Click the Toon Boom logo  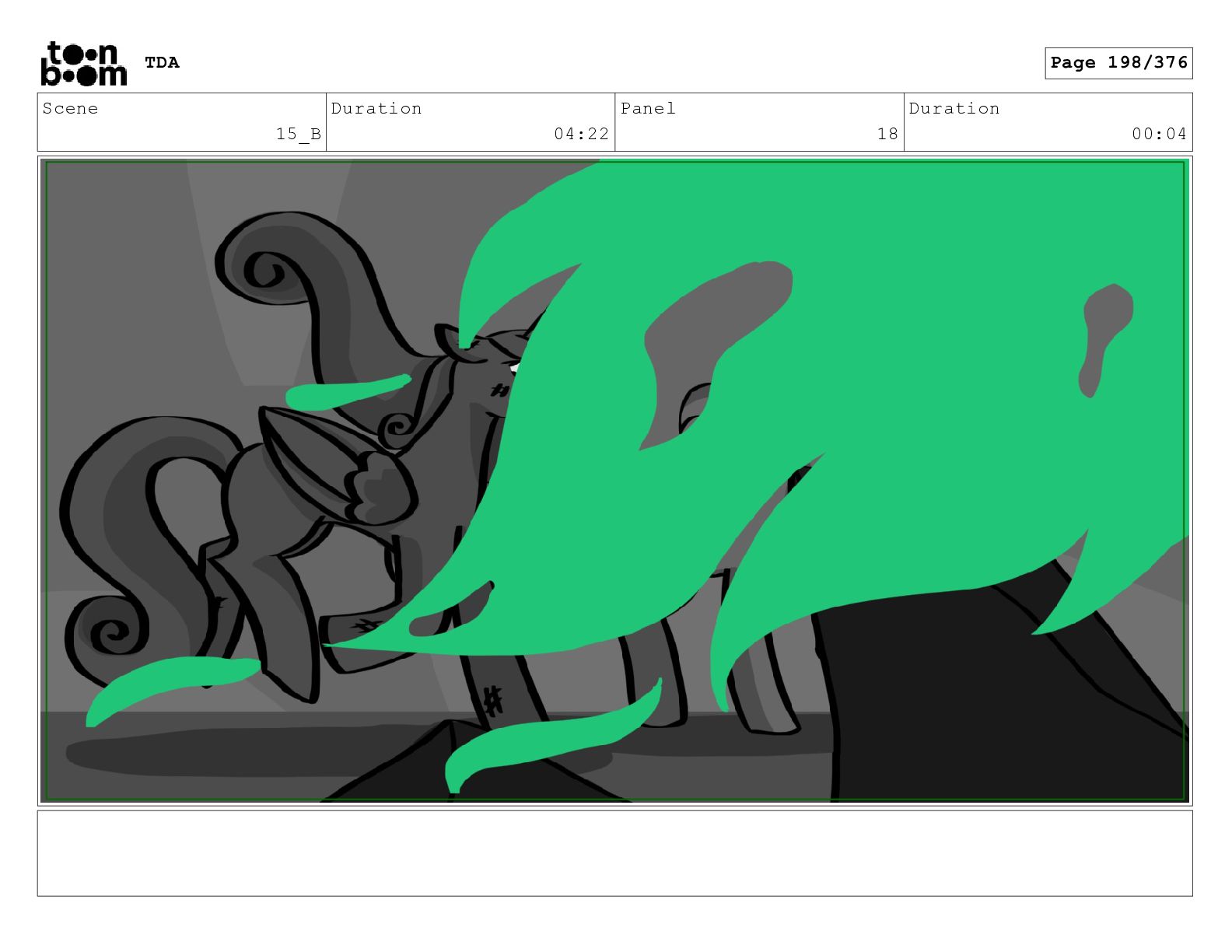[83, 63]
